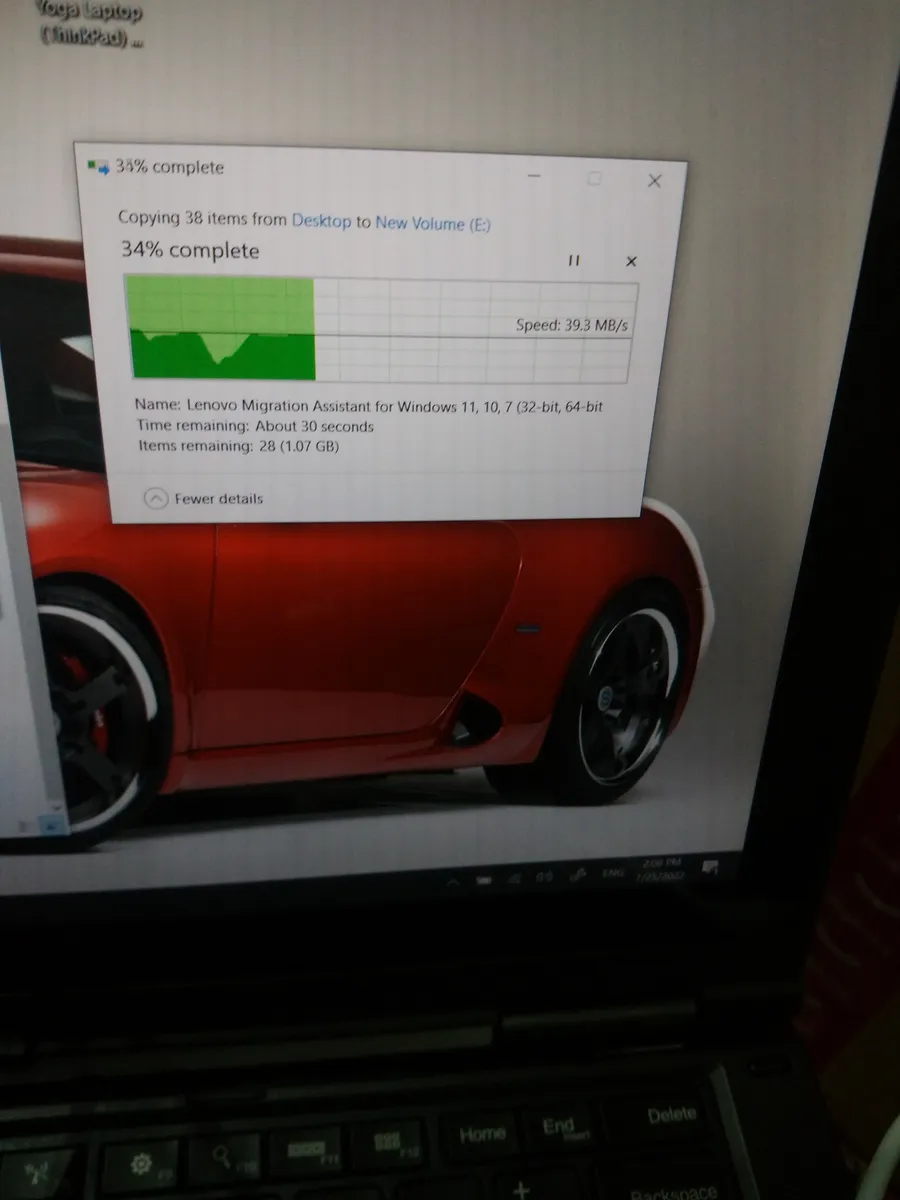Close the copy progress window
900x1200 pixels.
(654, 181)
